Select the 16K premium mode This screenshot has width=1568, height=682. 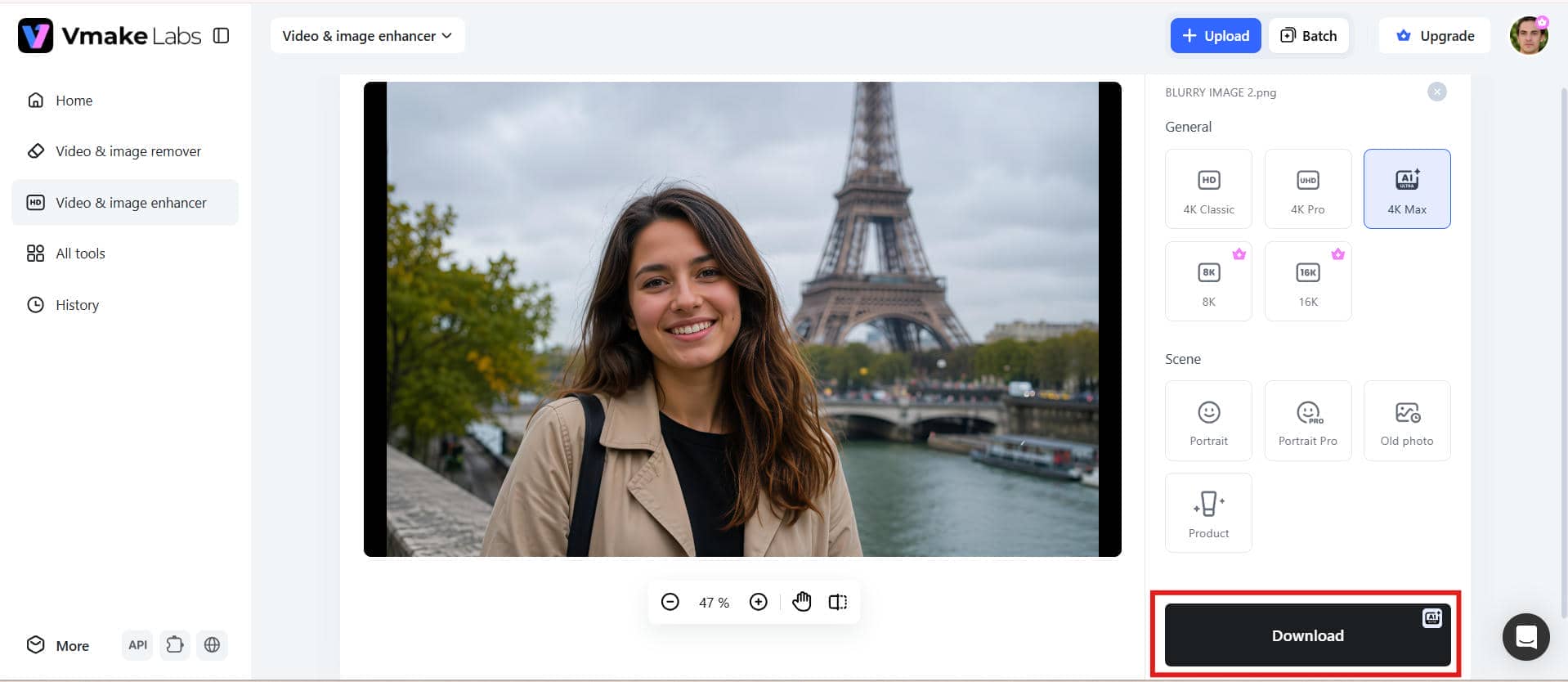(x=1308, y=281)
